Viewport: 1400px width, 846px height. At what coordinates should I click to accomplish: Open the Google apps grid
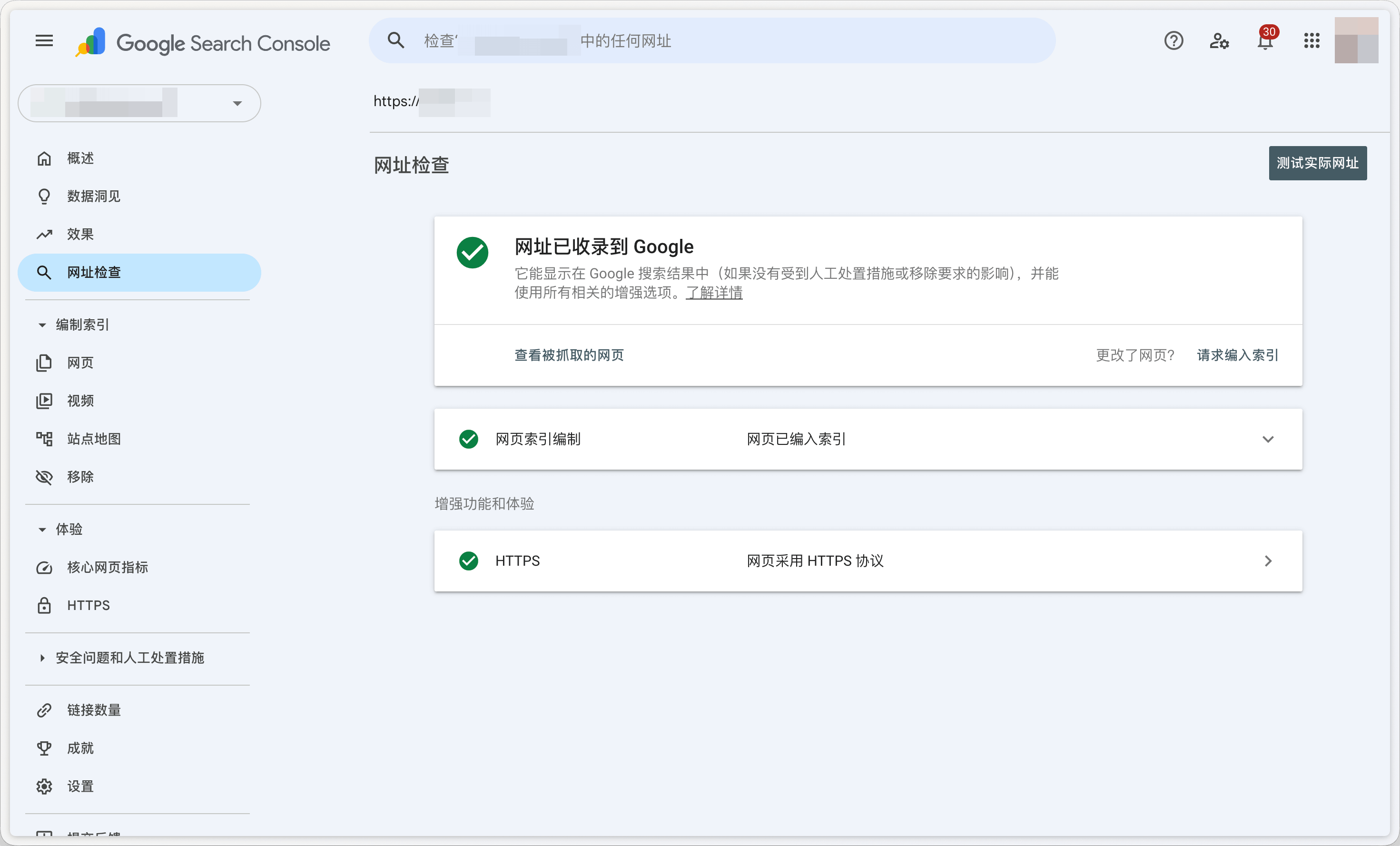[x=1311, y=40]
